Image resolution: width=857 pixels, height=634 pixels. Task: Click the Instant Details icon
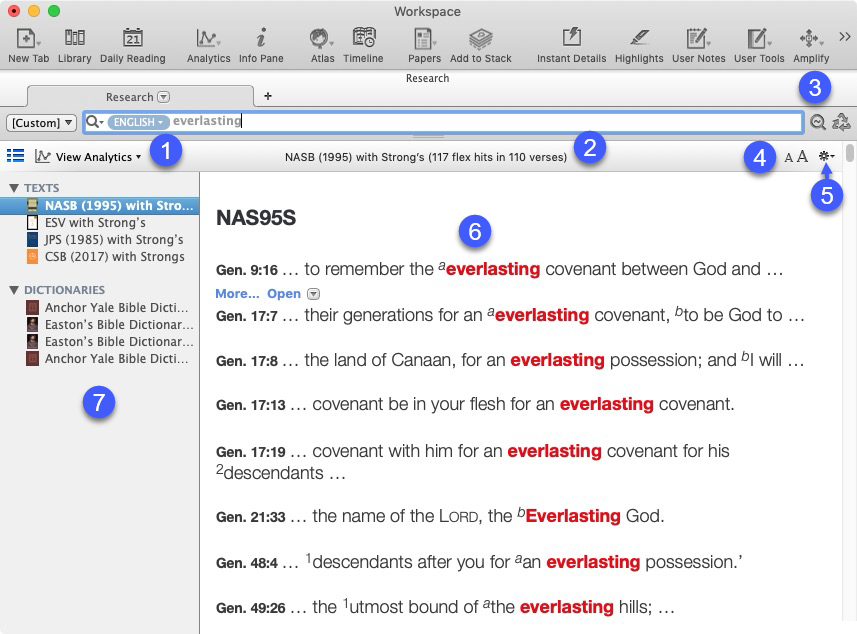pyautogui.click(x=571, y=40)
